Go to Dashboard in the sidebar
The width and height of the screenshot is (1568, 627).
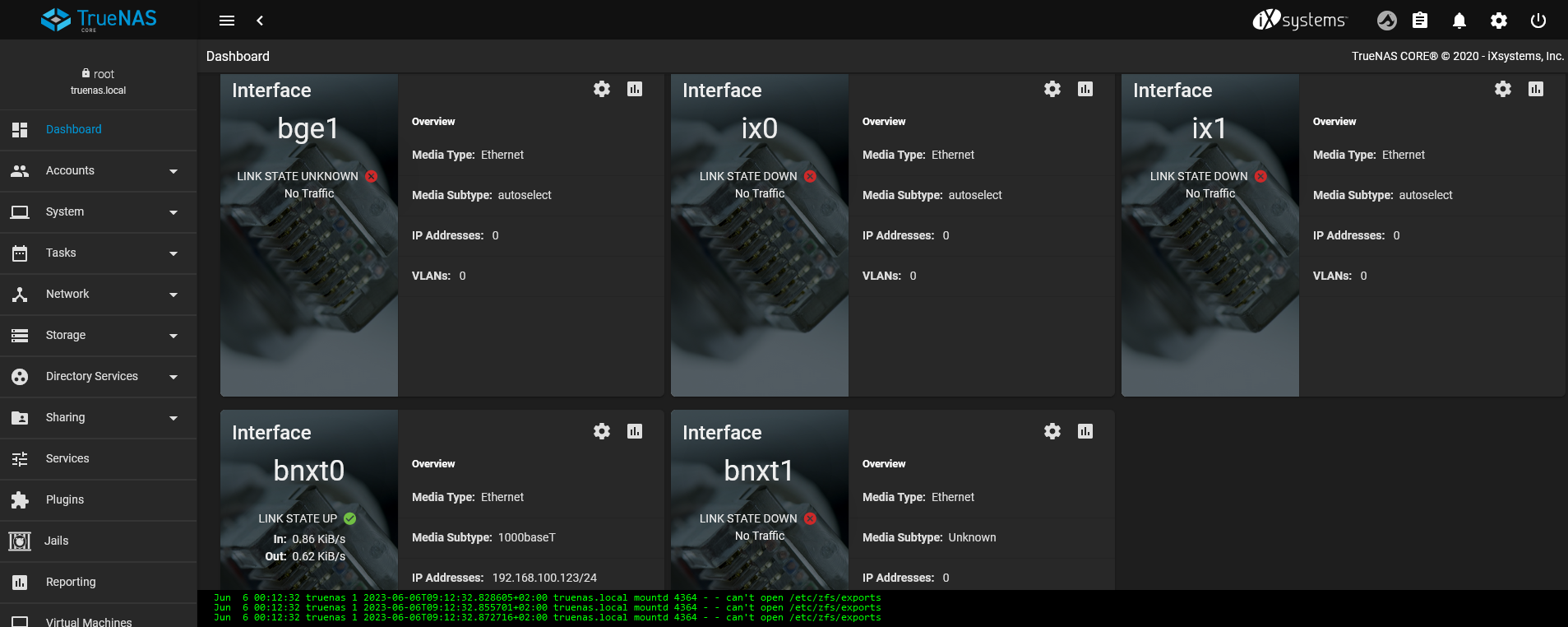(x=99, y=130)
